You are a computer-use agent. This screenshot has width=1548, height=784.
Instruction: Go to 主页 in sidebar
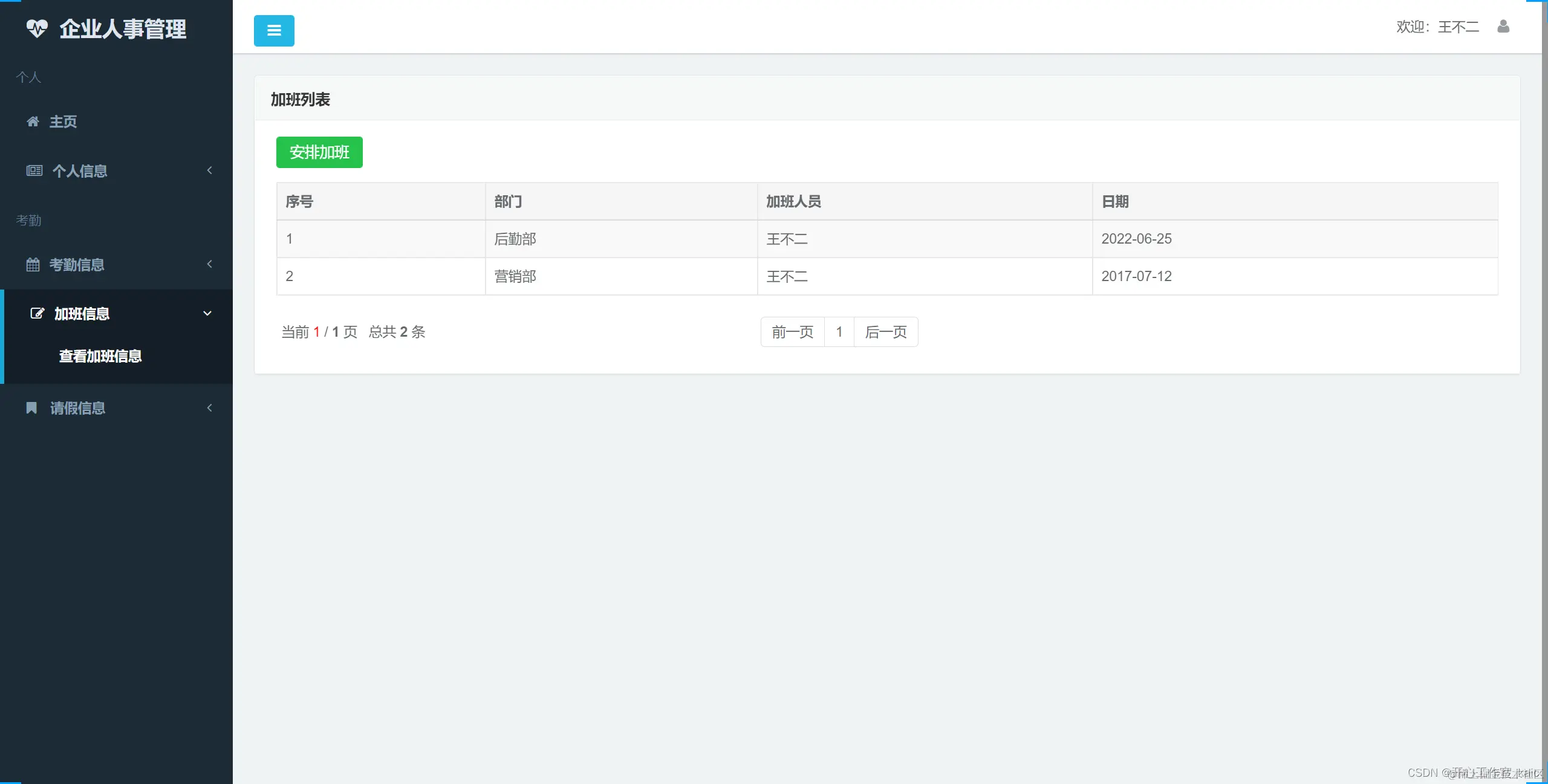63,121
